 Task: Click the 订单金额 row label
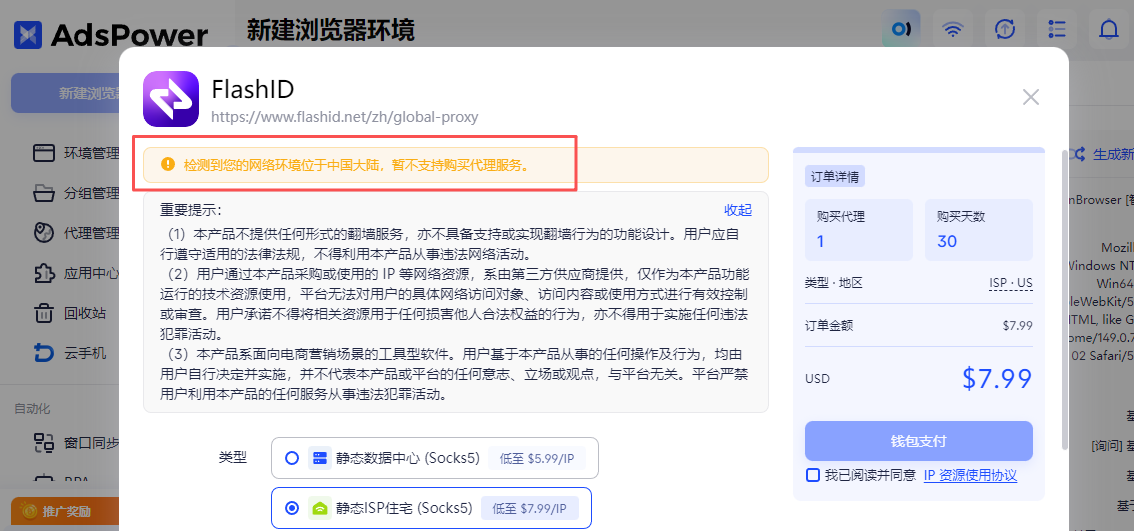[x=829, y=326]
